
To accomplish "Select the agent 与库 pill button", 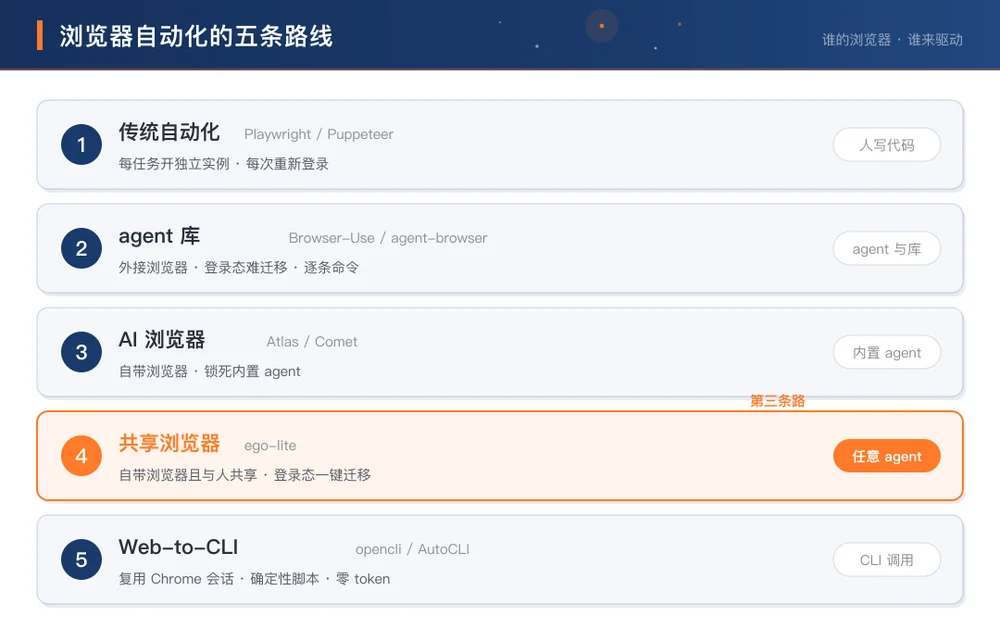I will [x=886, y=249].
